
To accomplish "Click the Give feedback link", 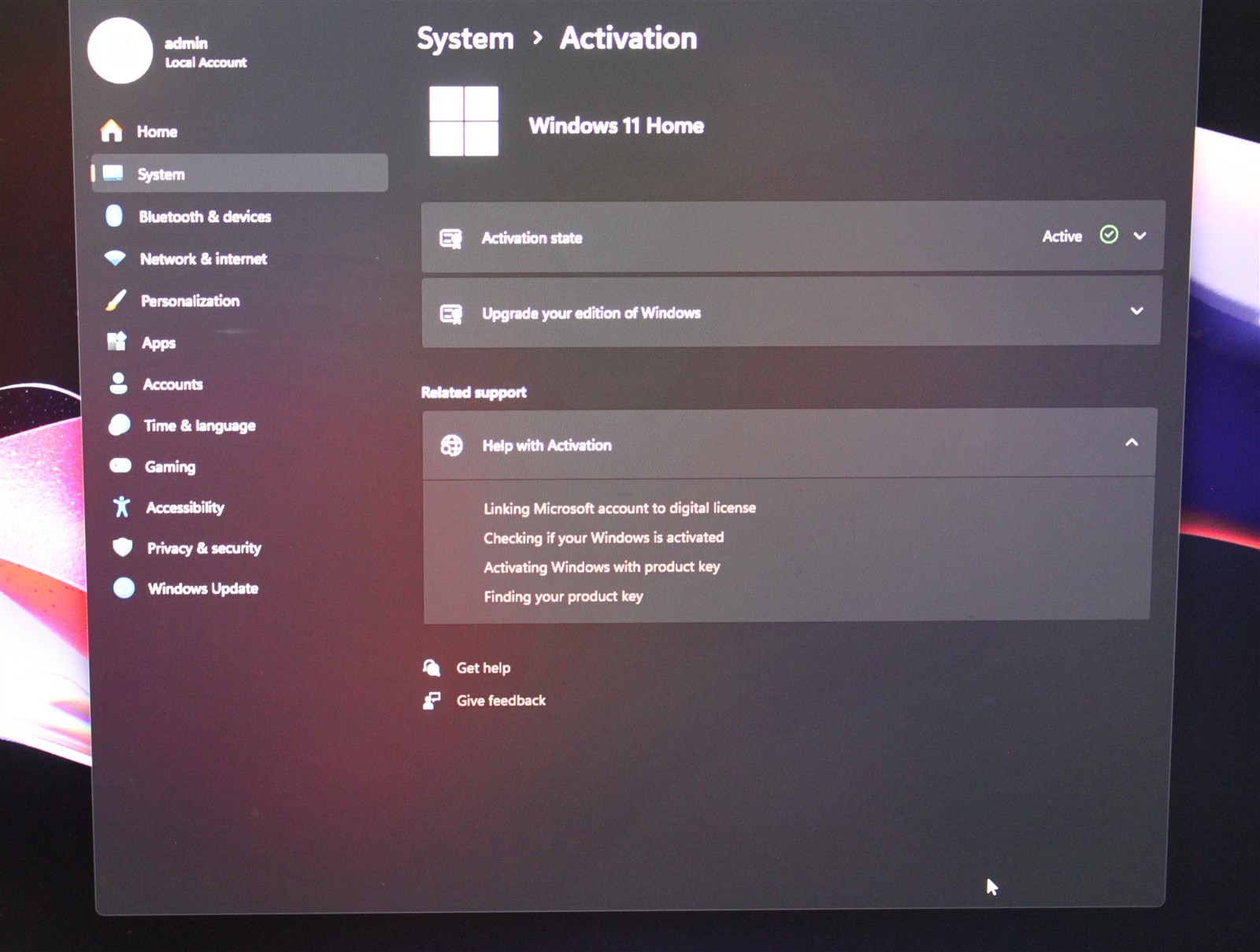I will click(501, 700).
